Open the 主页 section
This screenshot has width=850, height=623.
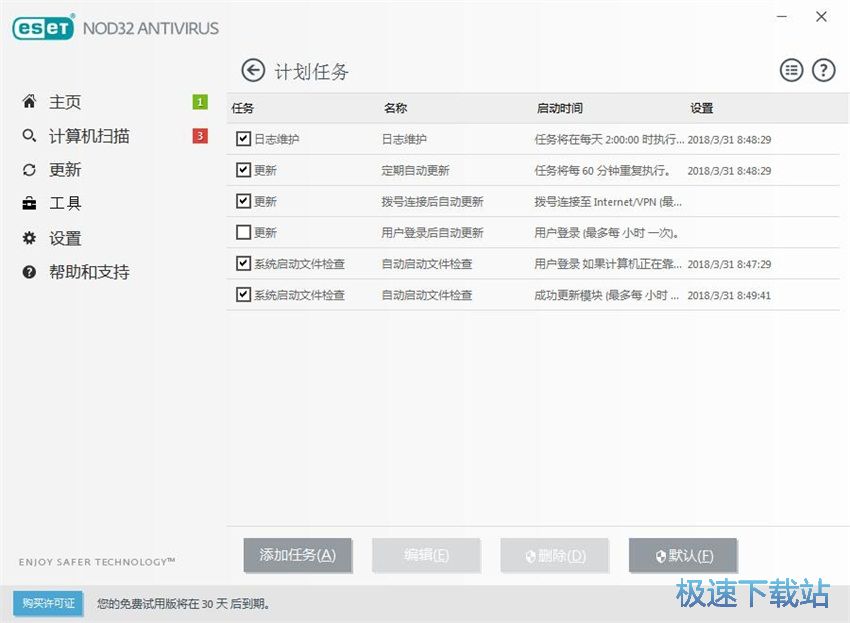pyautogui.click(x=65, y=102)
